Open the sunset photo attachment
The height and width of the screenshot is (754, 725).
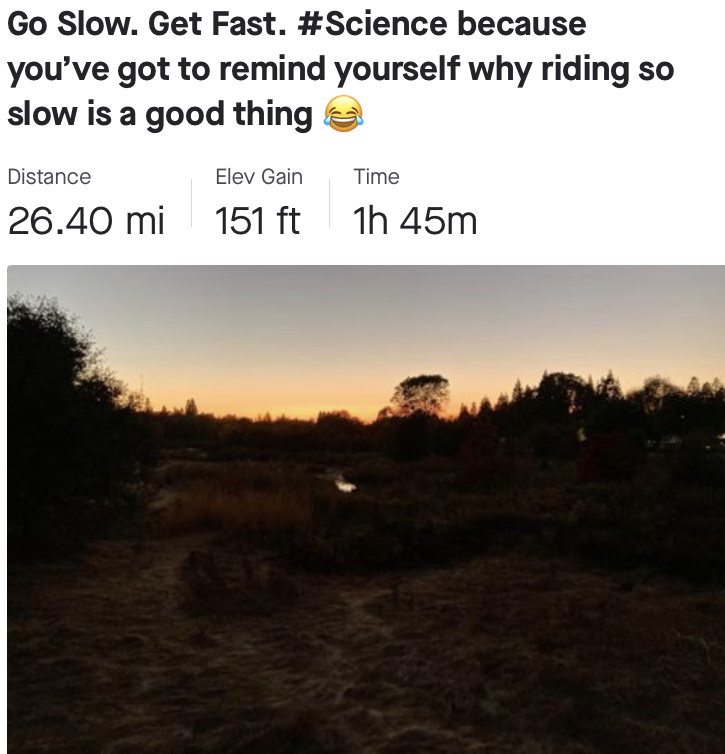[x=366, y=509]
